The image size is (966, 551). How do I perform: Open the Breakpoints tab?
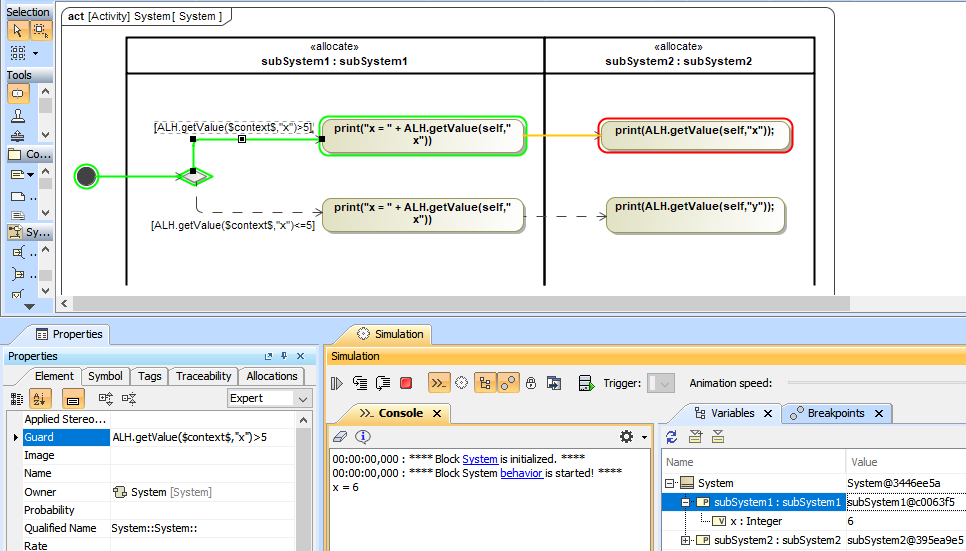tap(835, 413)
